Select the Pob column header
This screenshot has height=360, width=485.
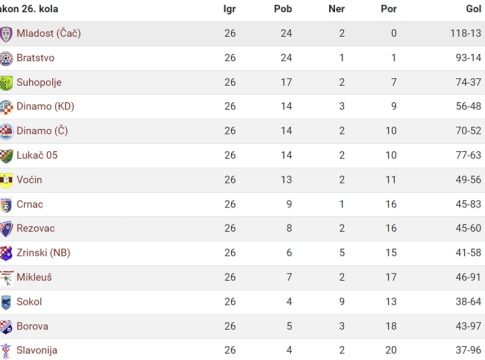point(283,9)
